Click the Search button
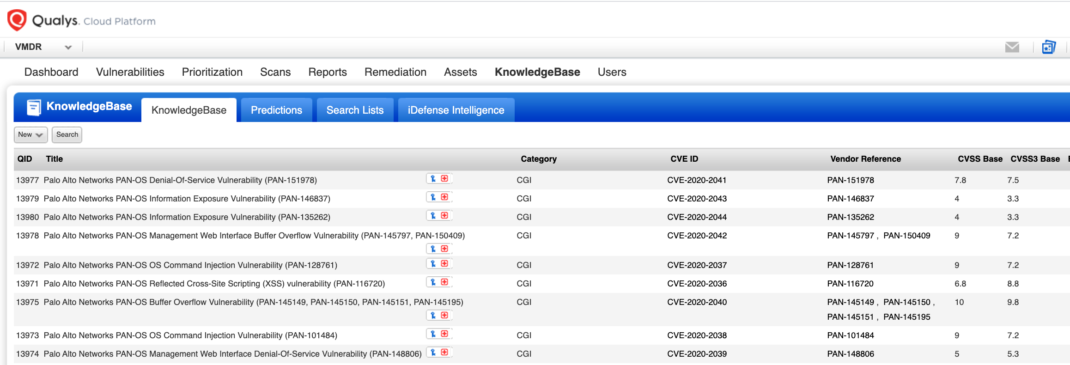Screen dimensions: 1070x365 click(67, 134)
